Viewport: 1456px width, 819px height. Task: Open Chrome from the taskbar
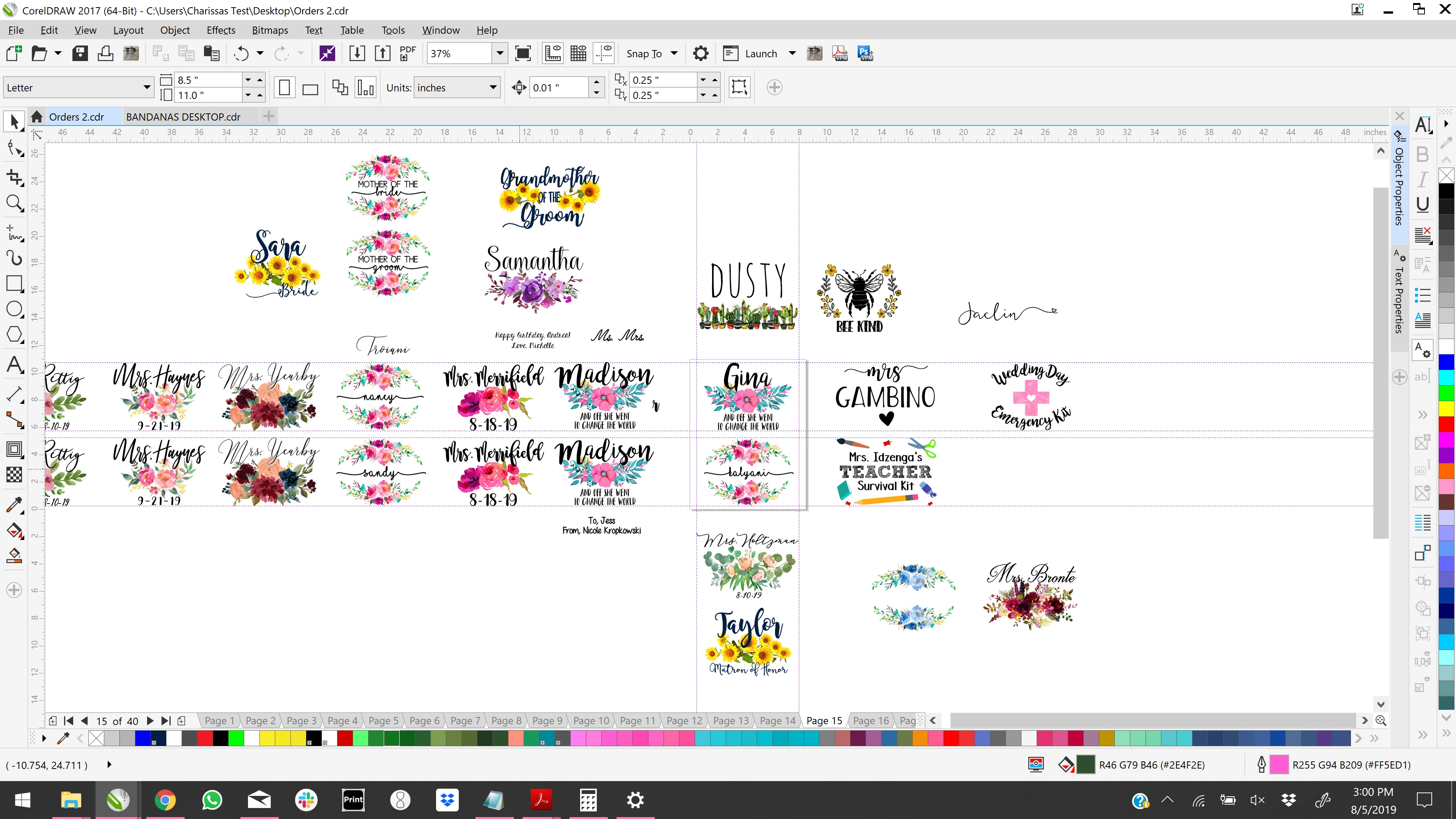click(165, 800)
